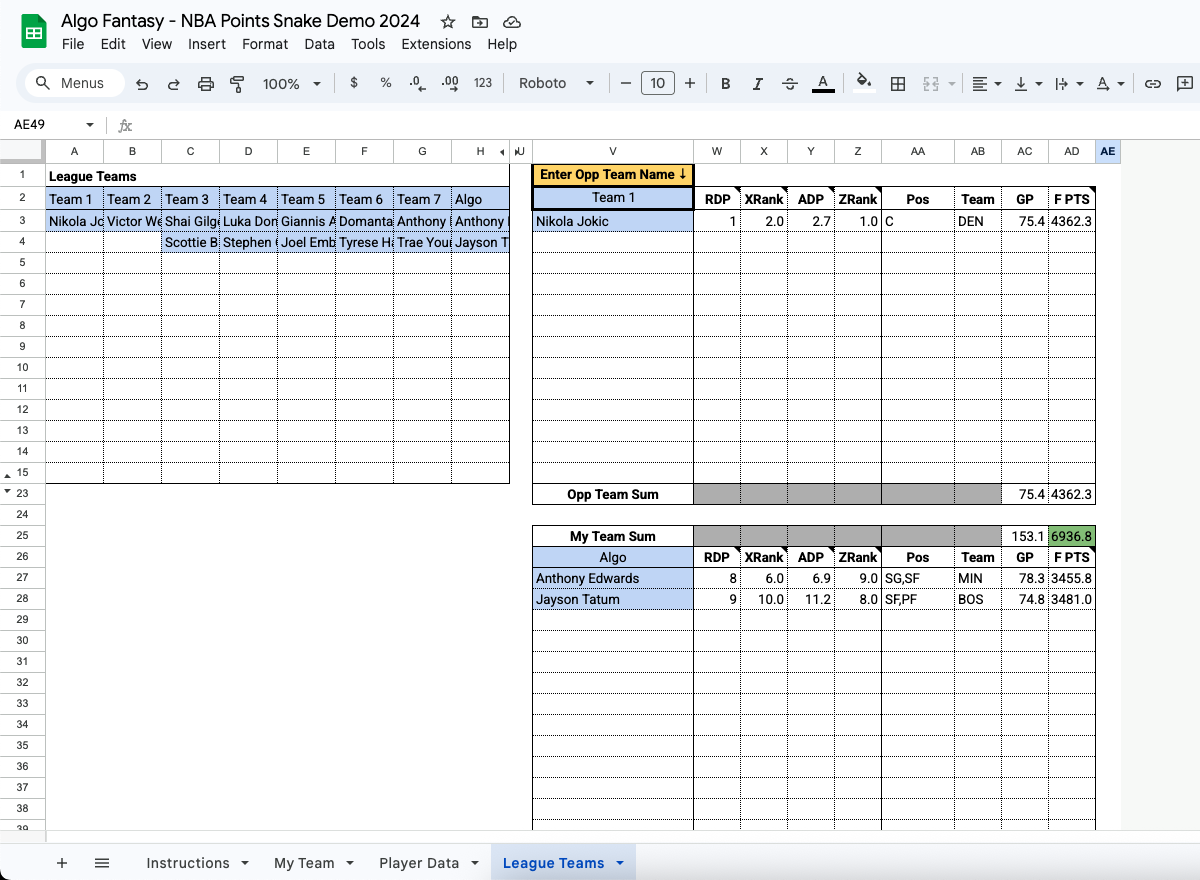
Task: Open the Help menu
Action: (x=502, y=44)
